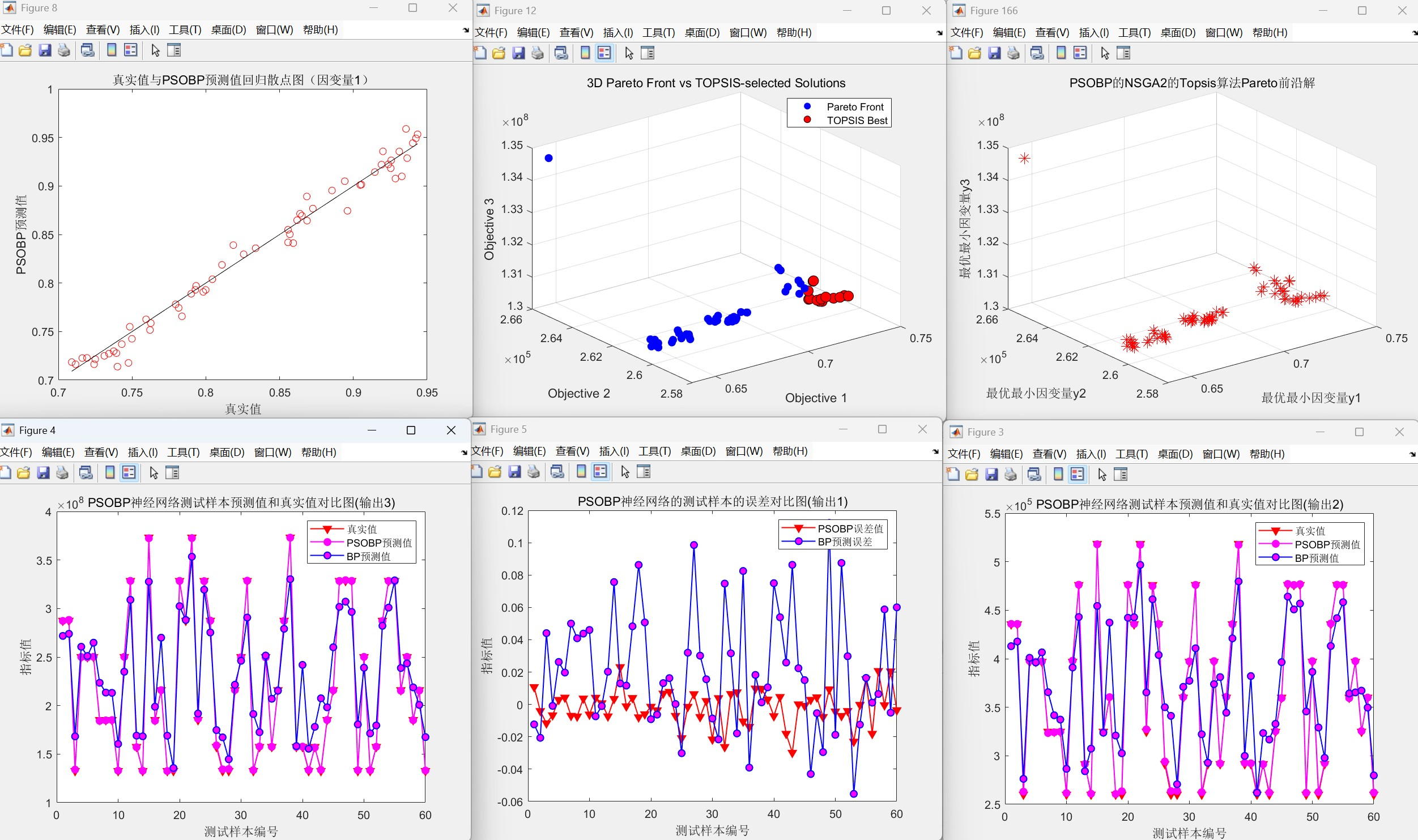Image resolution: width=1418 pixels, height=840 pixels.
Task: Click Save icon in Figure 8 toolbar
Action: click(x=45, y=50)
